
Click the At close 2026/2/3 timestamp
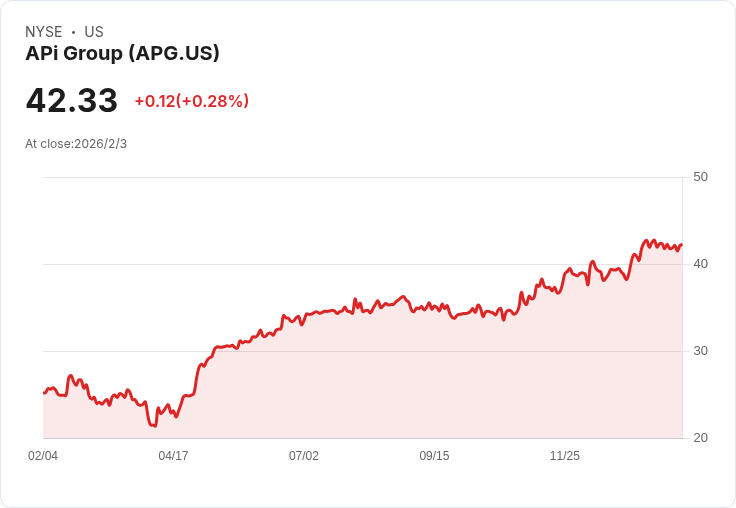click(x=76, y=144)
